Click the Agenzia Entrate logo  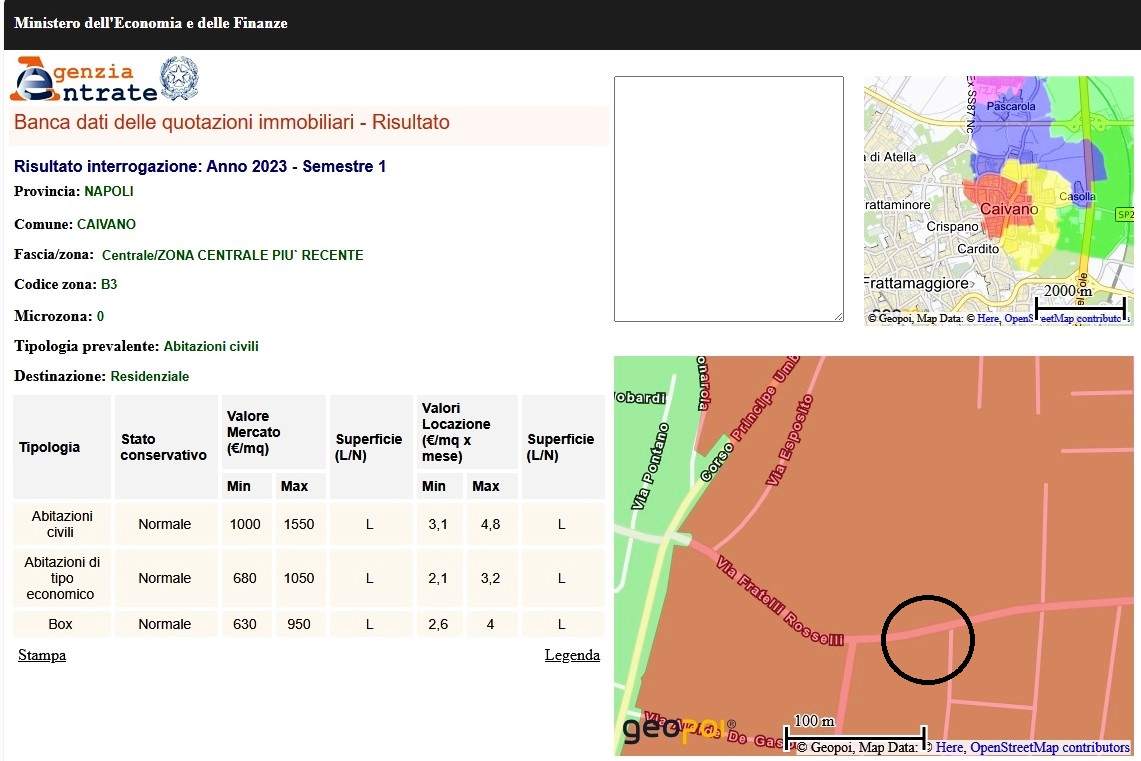tap(83, 80)
